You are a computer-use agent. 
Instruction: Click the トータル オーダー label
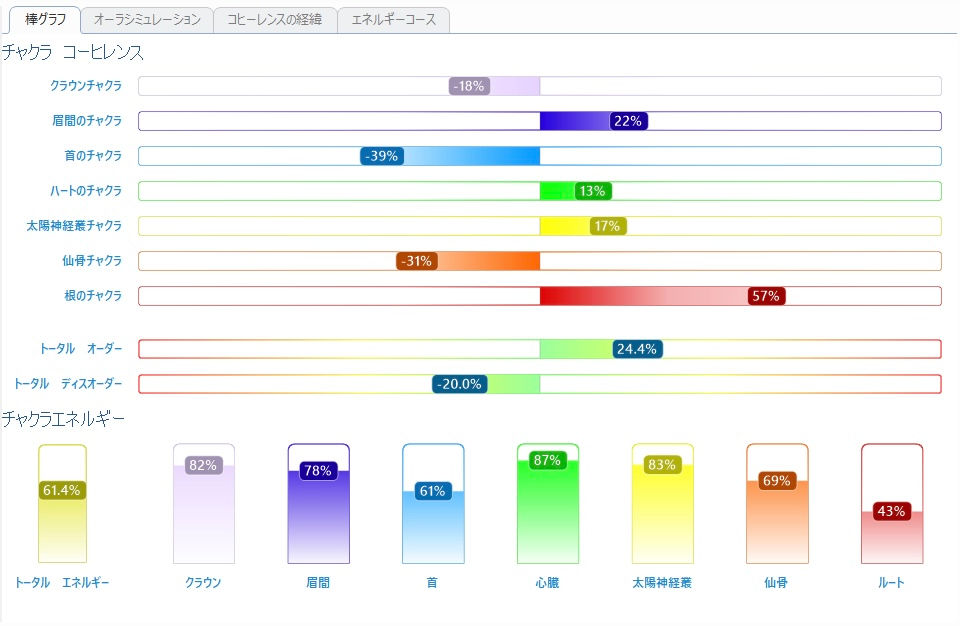click(x=81, y=349)
